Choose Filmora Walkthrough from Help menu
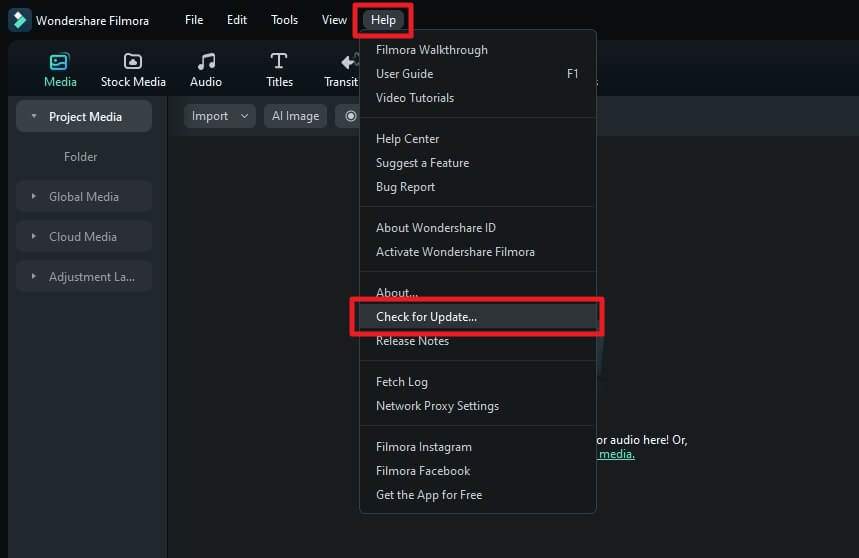The width and height of the screenshot is (859, 558). 477,50
